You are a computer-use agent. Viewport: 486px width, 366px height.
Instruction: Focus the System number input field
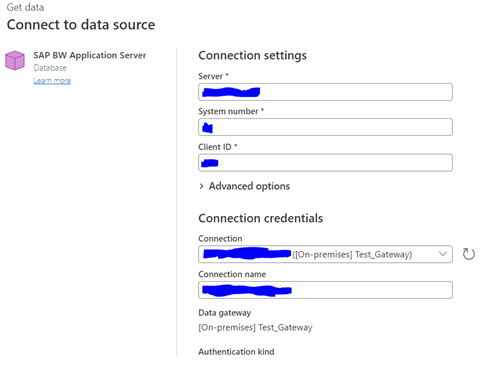[x=325, y=127]
